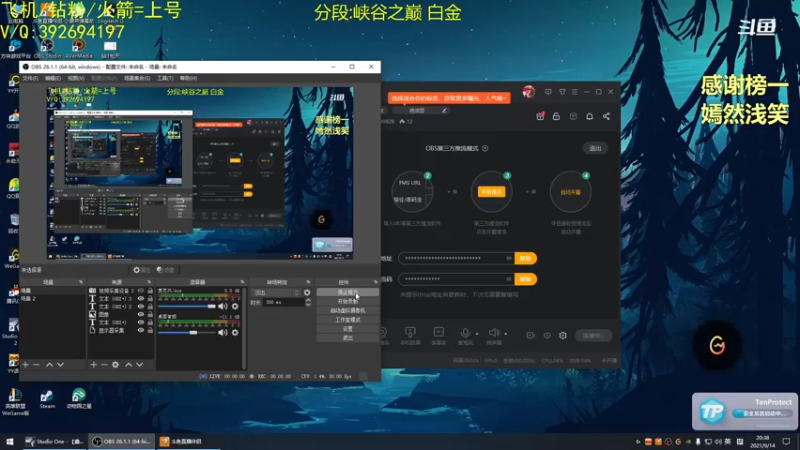Image resolution: width=800 pixels, height=450 pixels.
Task: Open the OBS Studio desktop shortcut
Action: coord(47,48)
